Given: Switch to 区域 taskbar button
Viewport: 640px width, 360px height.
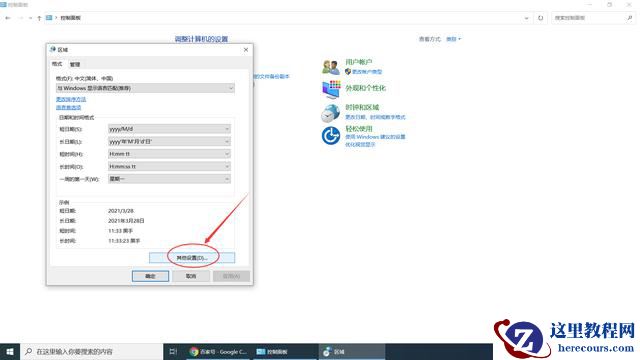Looking at the screenshot, I should [x=352, y=351].
